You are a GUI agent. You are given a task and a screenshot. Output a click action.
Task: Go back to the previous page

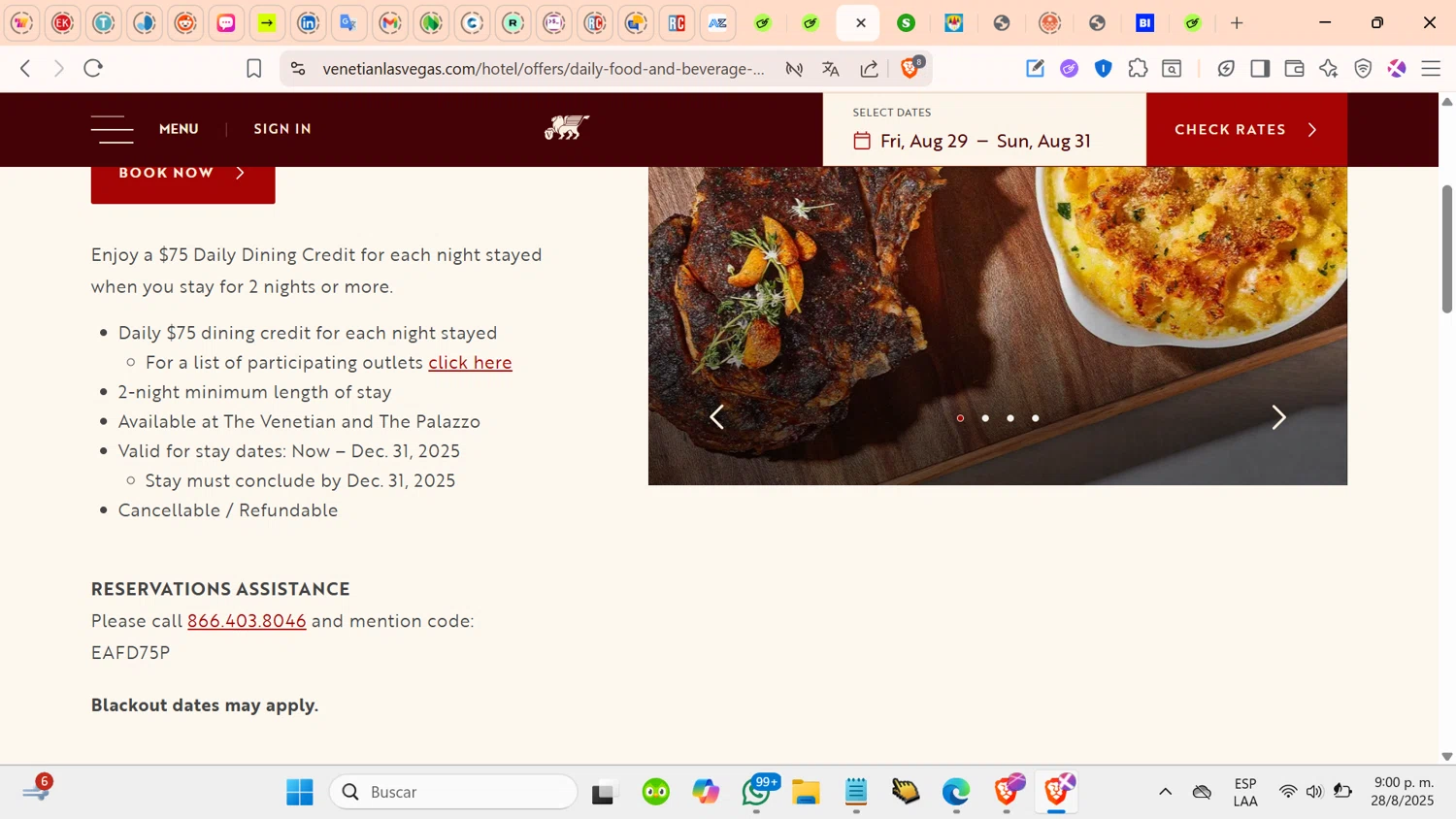[26, 68]
